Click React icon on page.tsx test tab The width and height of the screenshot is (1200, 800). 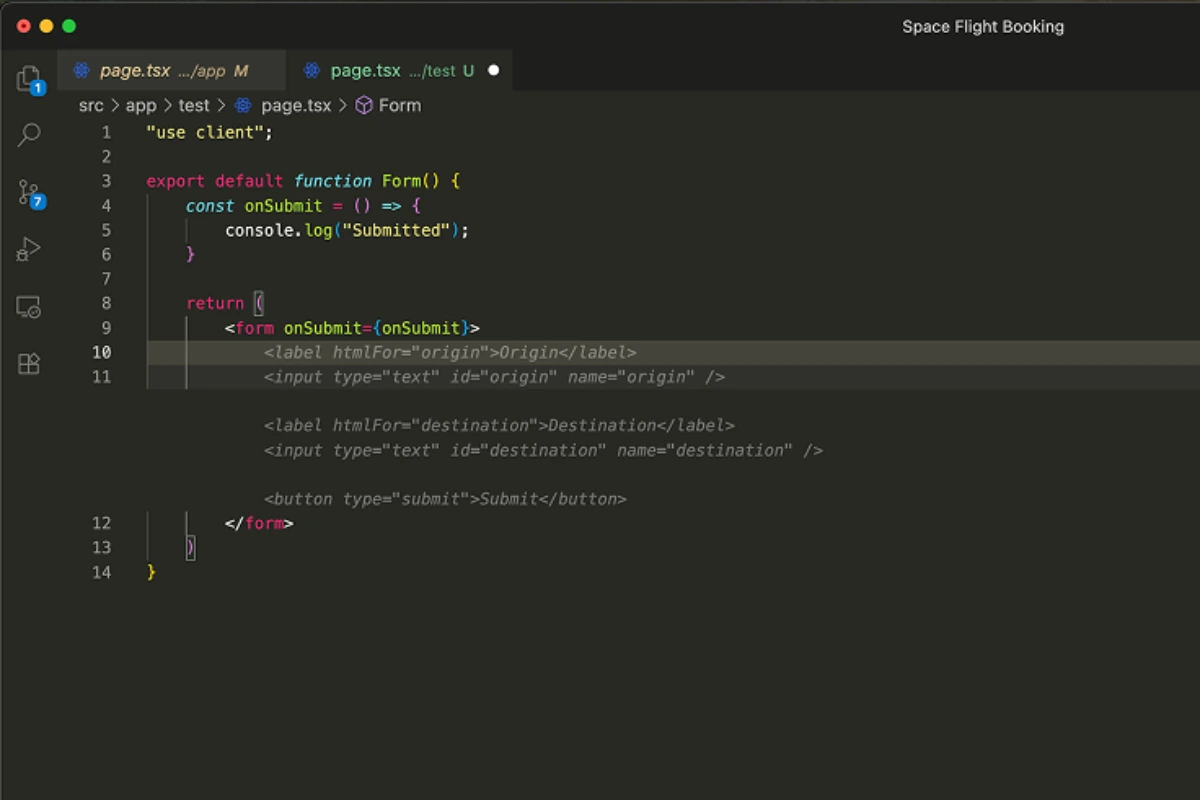tap(312, 71)
